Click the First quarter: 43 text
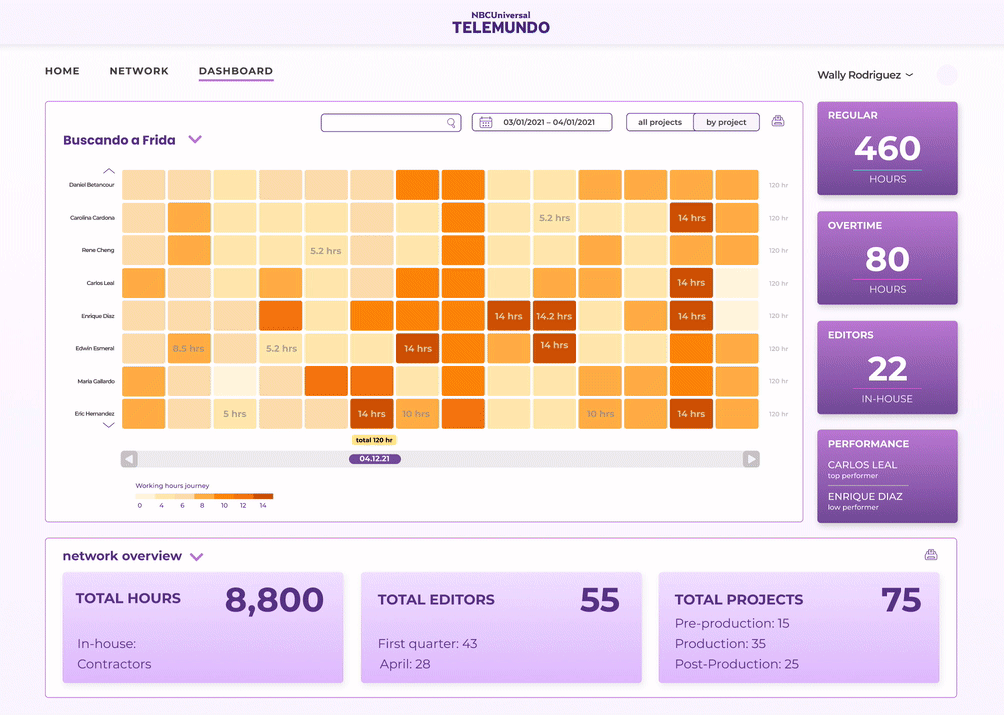Image resolution: width=1004 pixels, height=715 pixels. (x=427, y=643)
